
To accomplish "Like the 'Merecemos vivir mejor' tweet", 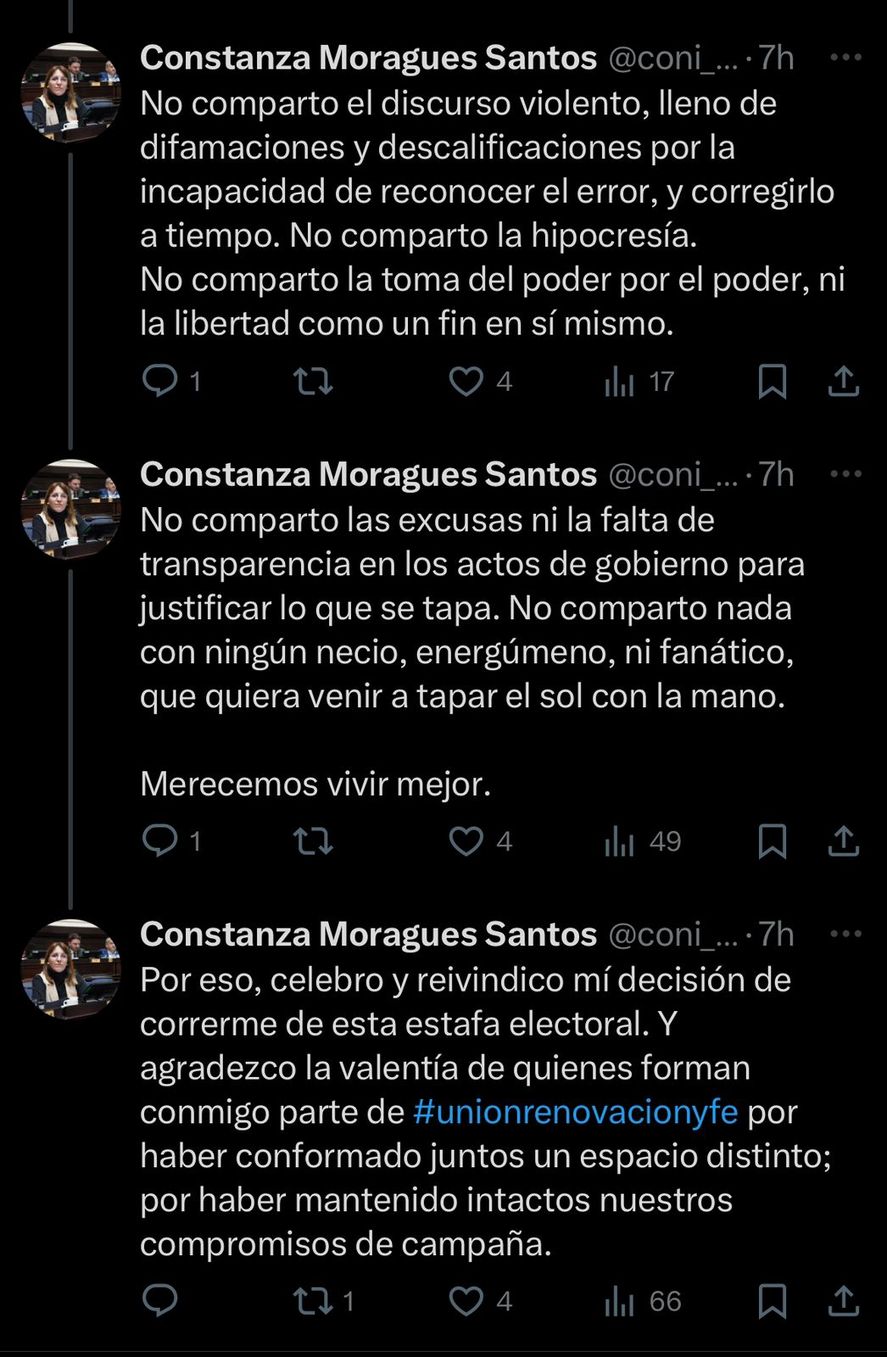I will pos(465,841).
